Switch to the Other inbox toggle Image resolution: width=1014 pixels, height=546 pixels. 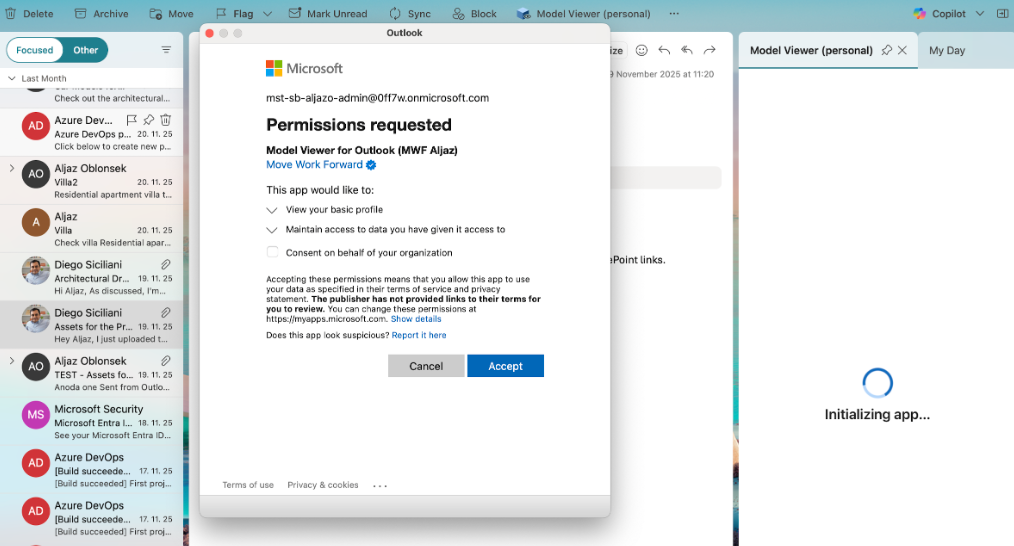point(86,50)
